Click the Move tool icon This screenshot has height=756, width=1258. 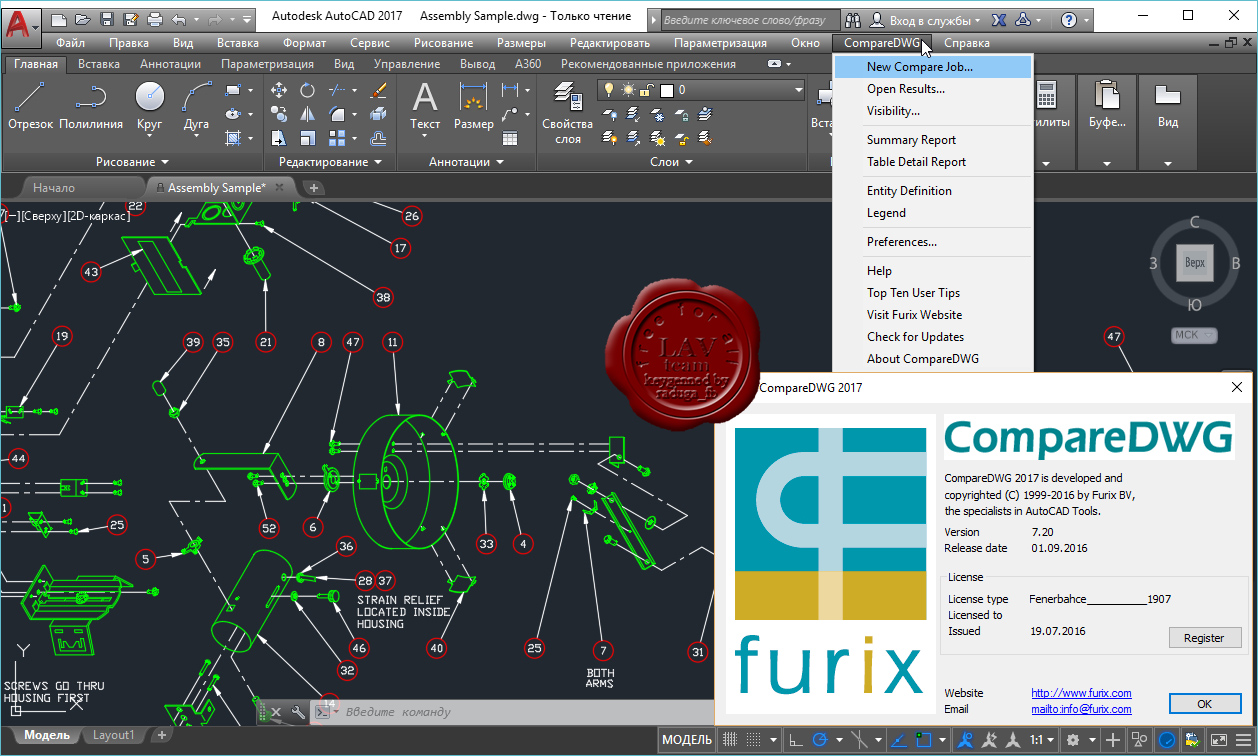[x=279, y=90]
